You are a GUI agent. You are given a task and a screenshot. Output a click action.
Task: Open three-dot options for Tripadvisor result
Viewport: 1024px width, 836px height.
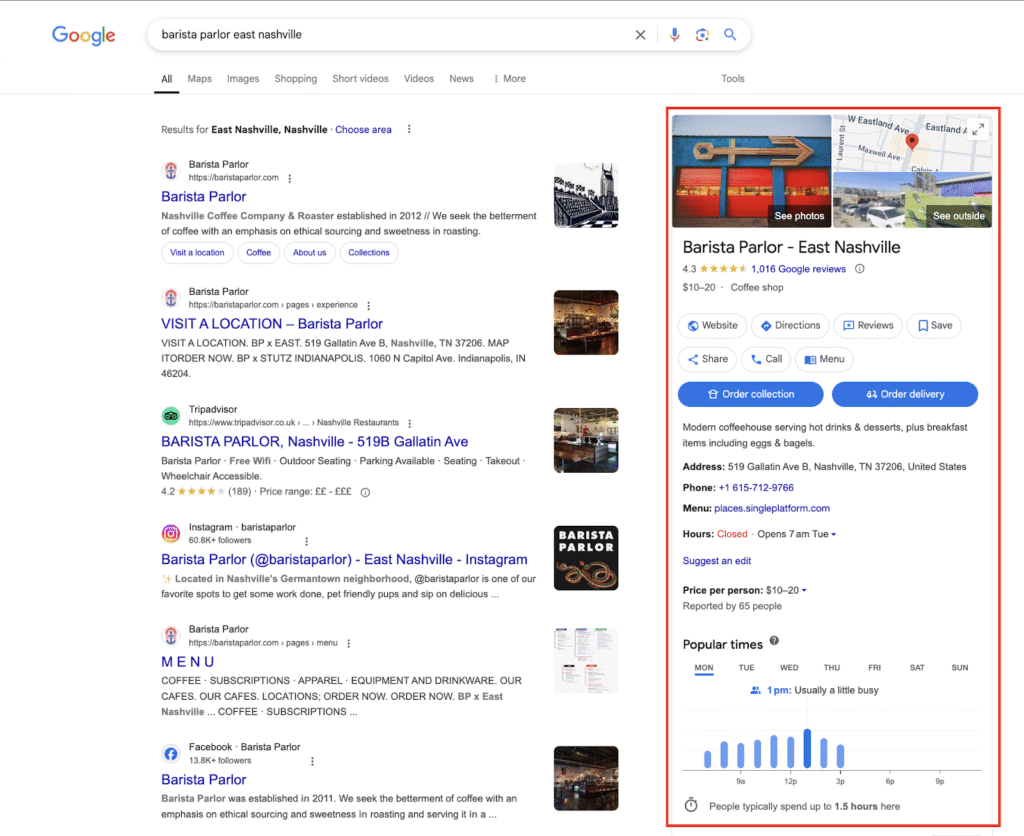(x=409, y=423)
